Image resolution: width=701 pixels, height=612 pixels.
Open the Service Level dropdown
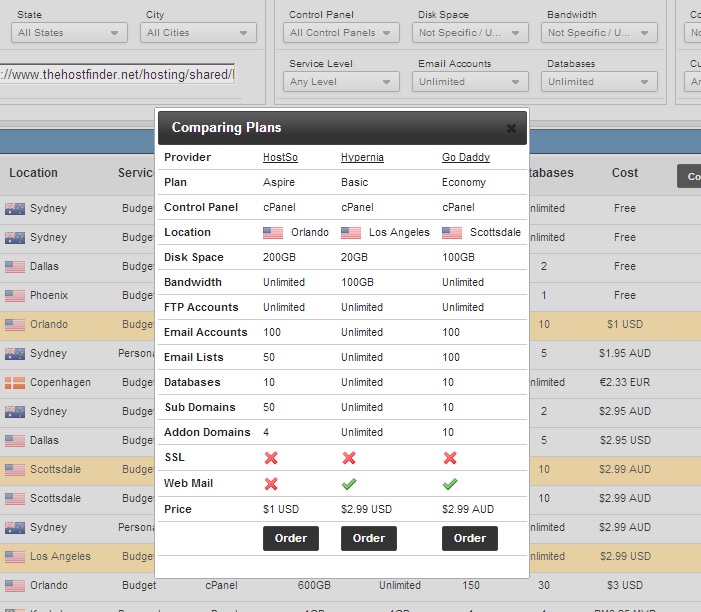pos(341,82)
